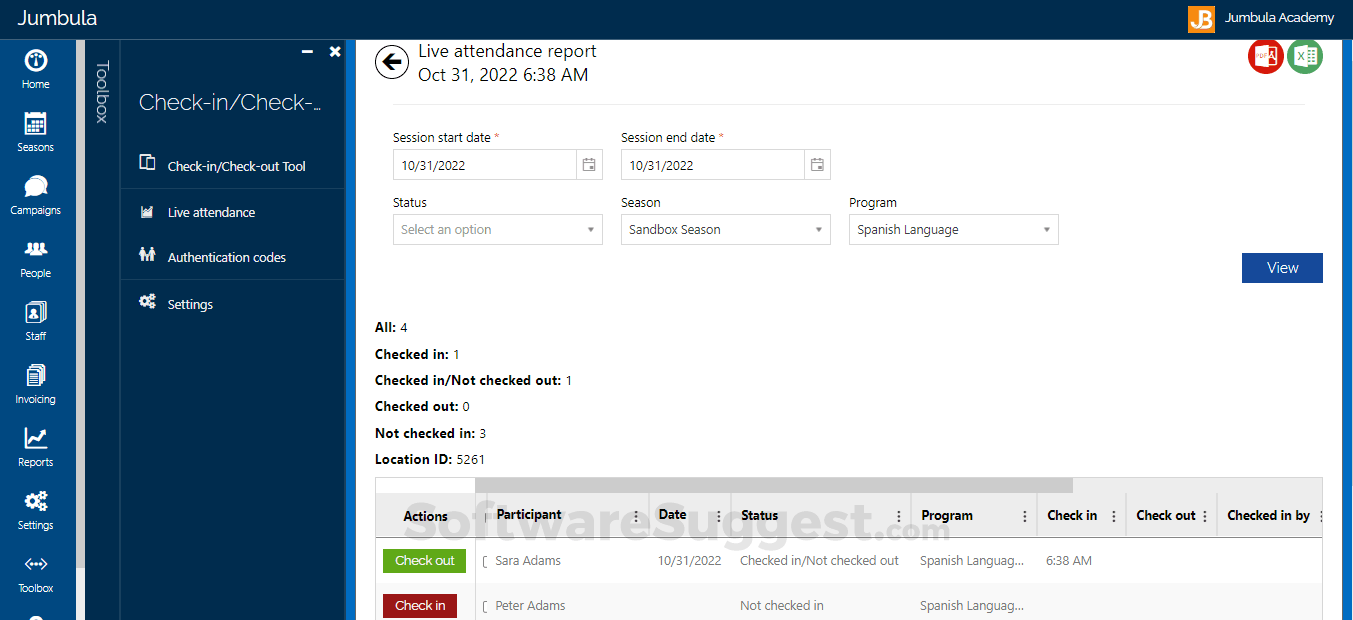Export the report to Excel
This screenshot has width=1353, height=620.
[x=1305, y=57]
